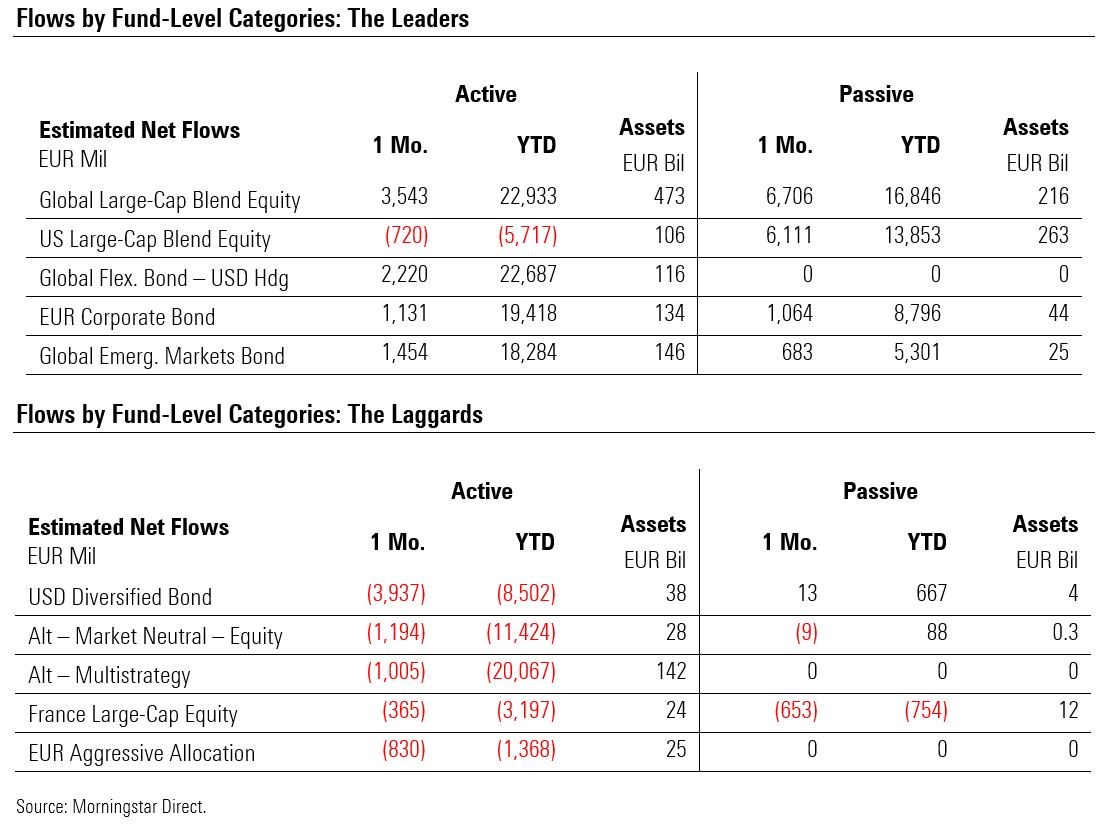Select the US Large-Cap Blend Equity row label
The image size is (1107, 836).
point(155,239)
